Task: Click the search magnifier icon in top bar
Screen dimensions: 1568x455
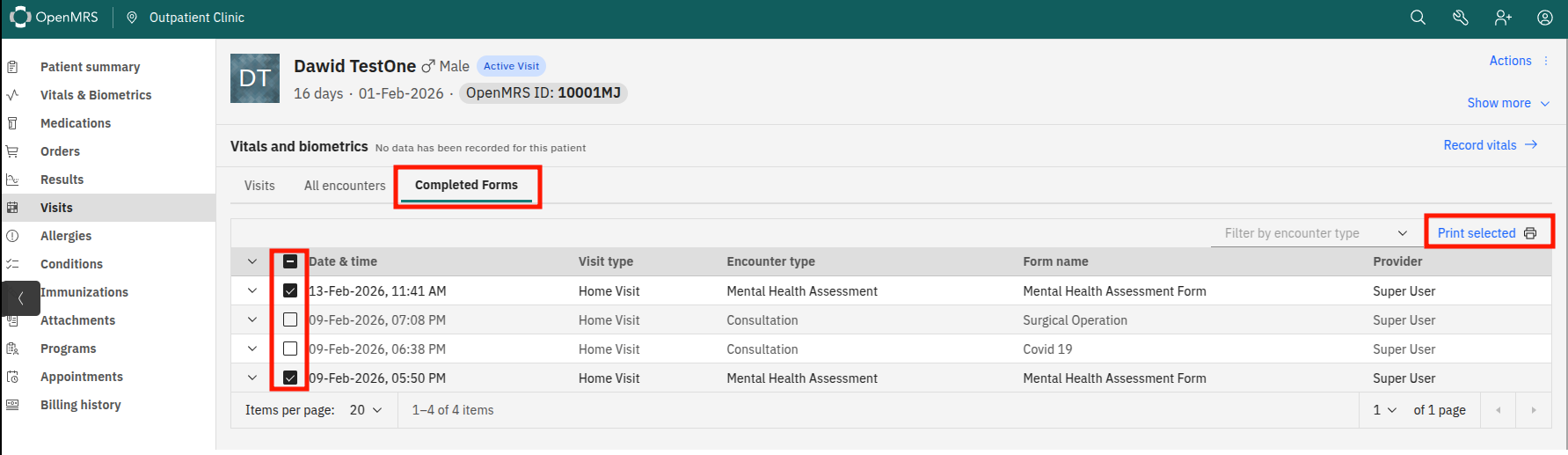Action: [x=1418, y=18]
